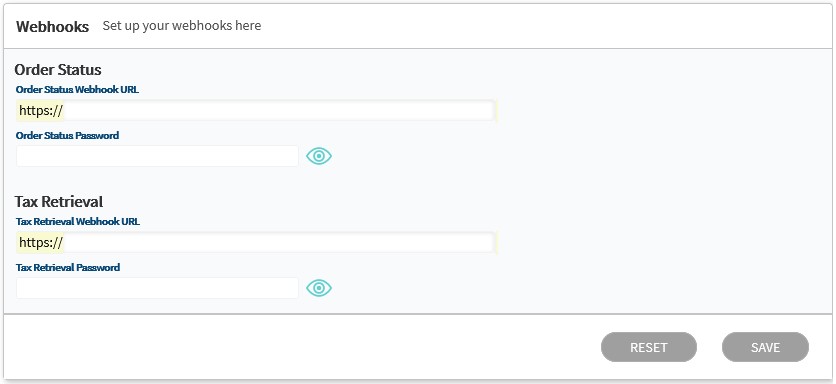Image resolution: width=836 pixels, height=384 pixels.
Task: Click into the Tax Retrieval Webhook URL field
Action: click(256, 242)
